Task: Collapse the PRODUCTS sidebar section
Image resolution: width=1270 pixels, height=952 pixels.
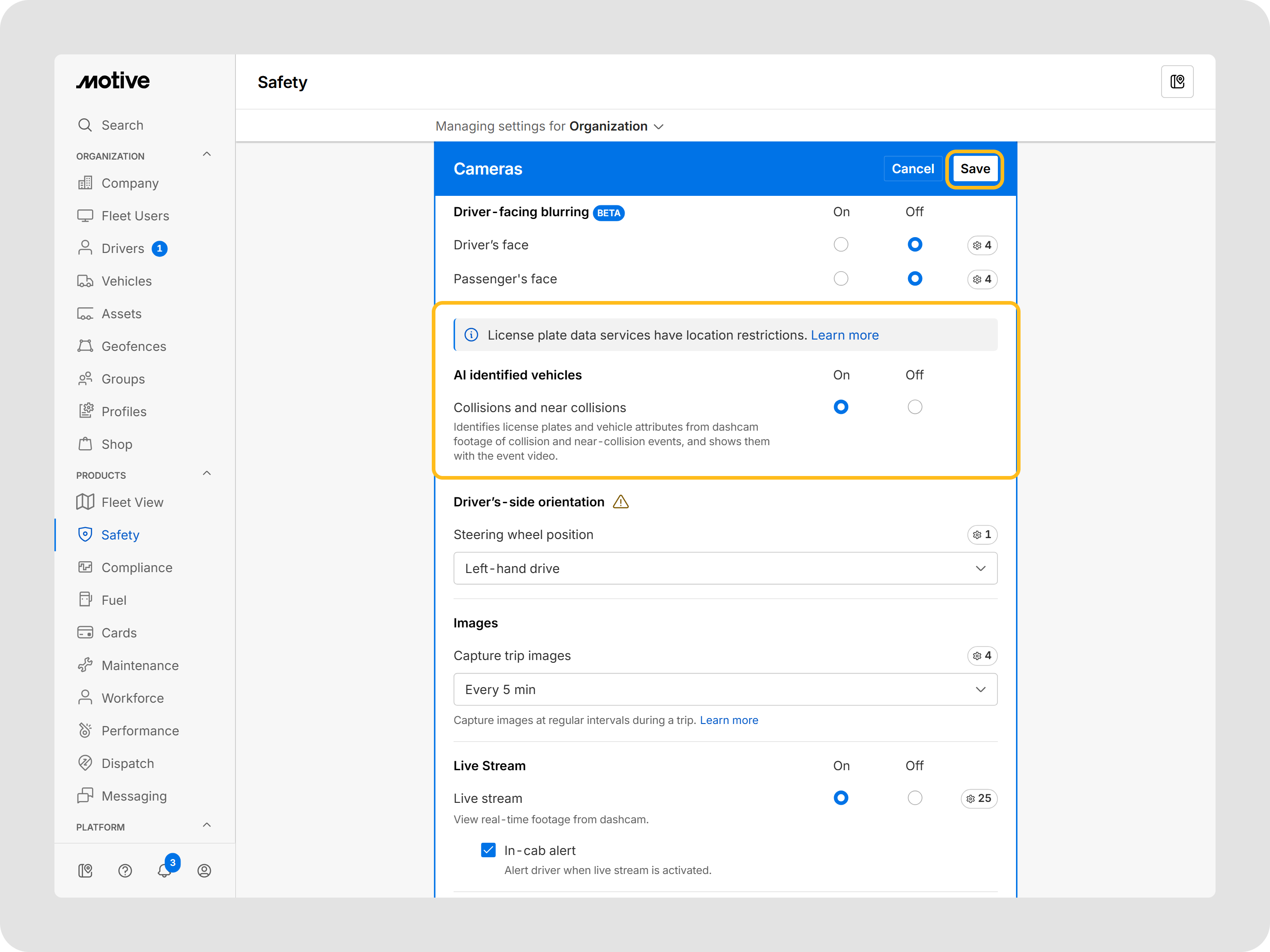Action: coord(207,473)
